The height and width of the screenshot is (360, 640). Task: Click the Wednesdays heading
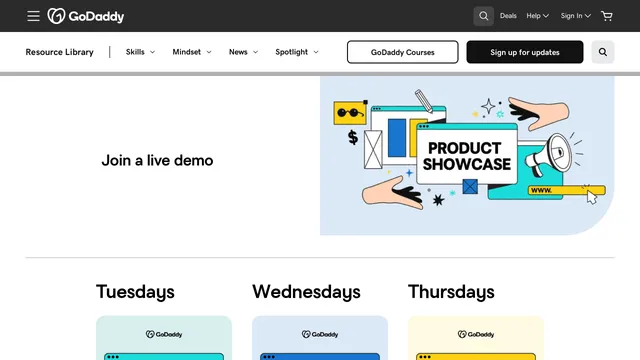point(306,292)
